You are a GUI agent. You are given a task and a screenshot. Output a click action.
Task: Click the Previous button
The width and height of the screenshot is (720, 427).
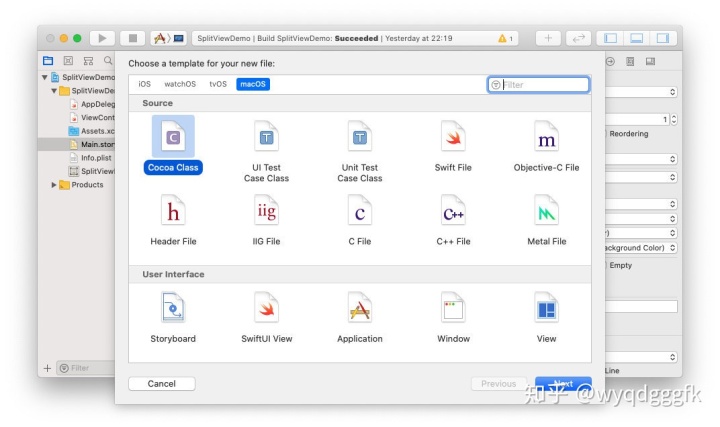[498, 383]
